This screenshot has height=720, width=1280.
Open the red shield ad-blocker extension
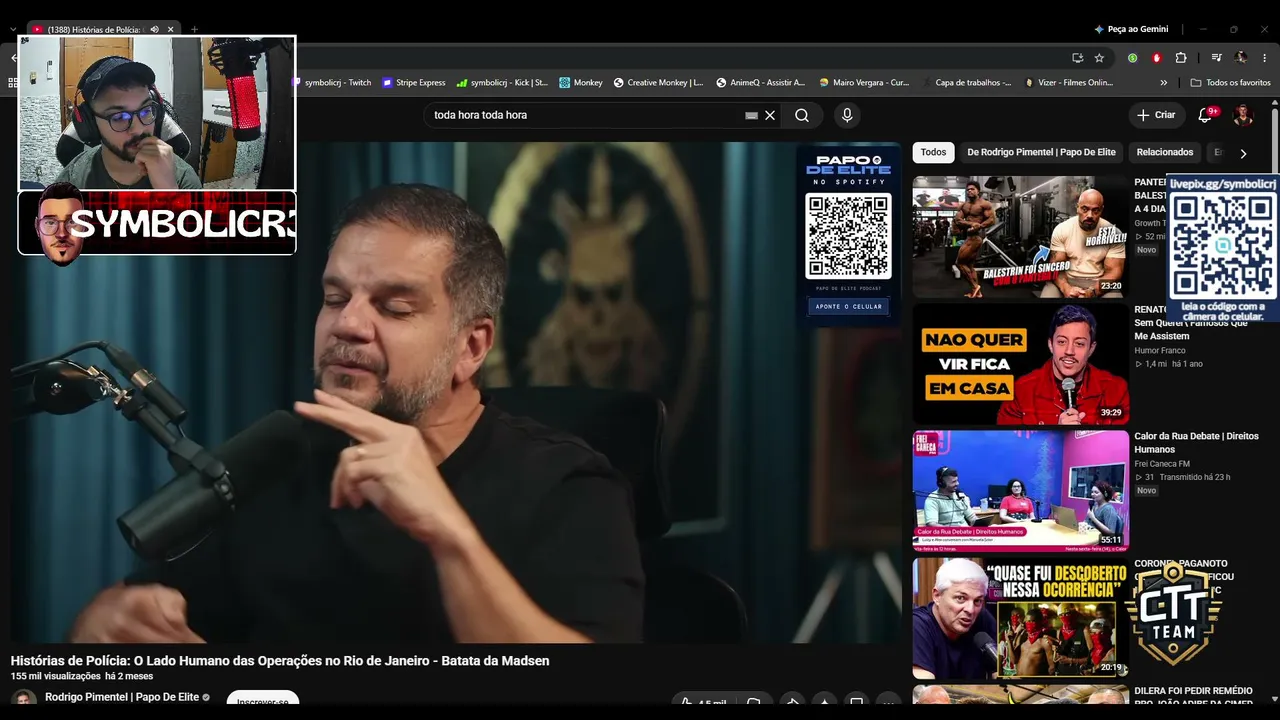pyautogui.click(x=1157, y=58)
